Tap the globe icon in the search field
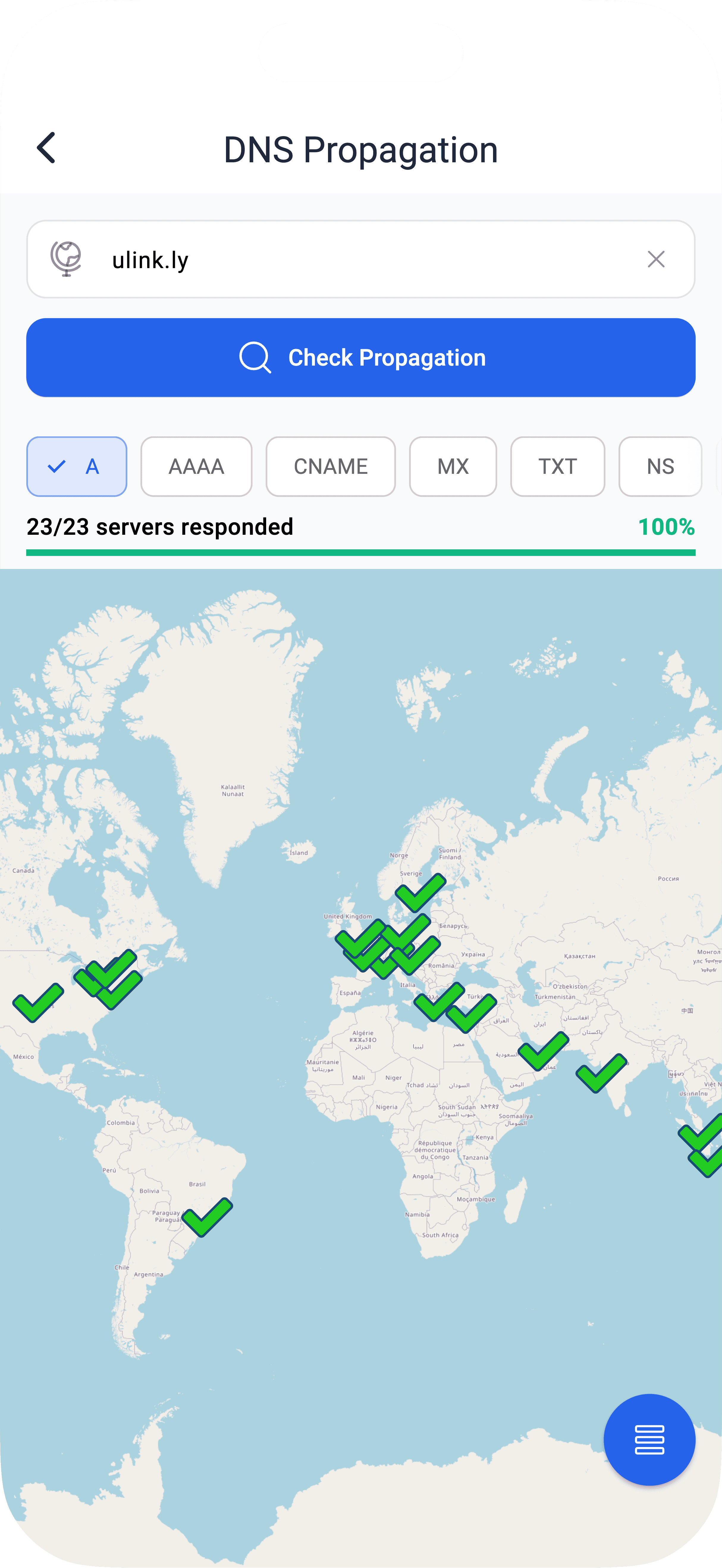Viewport: 722px width, 1568px height. point(66,259)
